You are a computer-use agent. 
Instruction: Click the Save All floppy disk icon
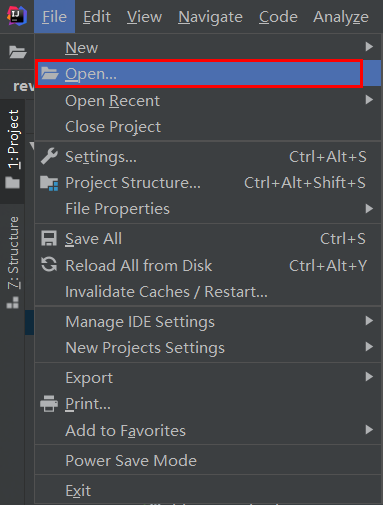tap(49, 239)
